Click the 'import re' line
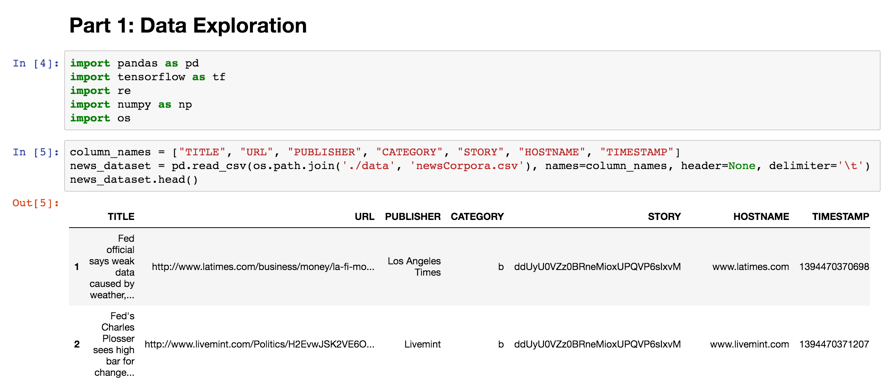The width and height of the screenshot is (887, 383). click(100, 91)
